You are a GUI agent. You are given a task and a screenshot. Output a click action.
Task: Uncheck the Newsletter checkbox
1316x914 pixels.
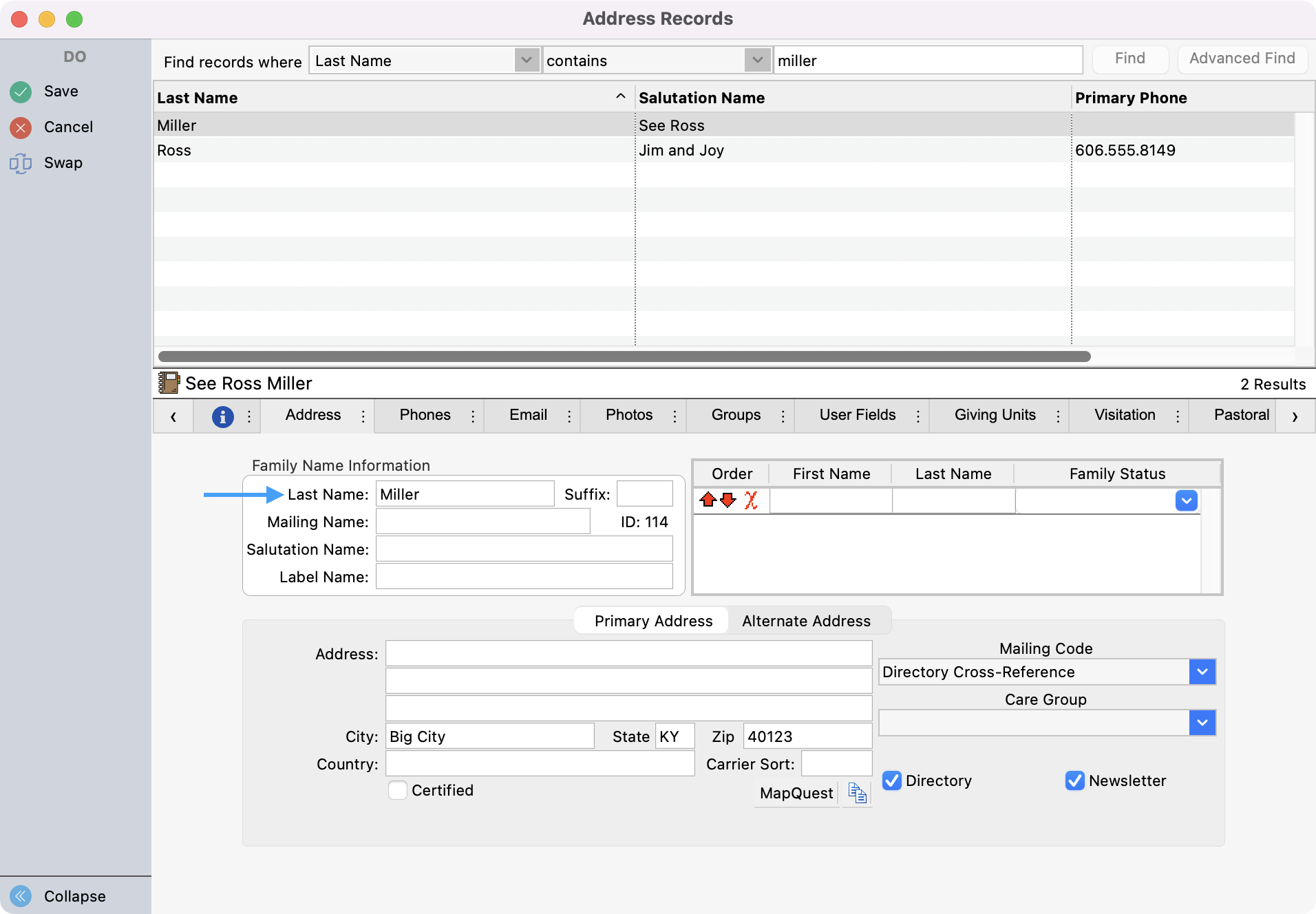[x=1075, y=780]
